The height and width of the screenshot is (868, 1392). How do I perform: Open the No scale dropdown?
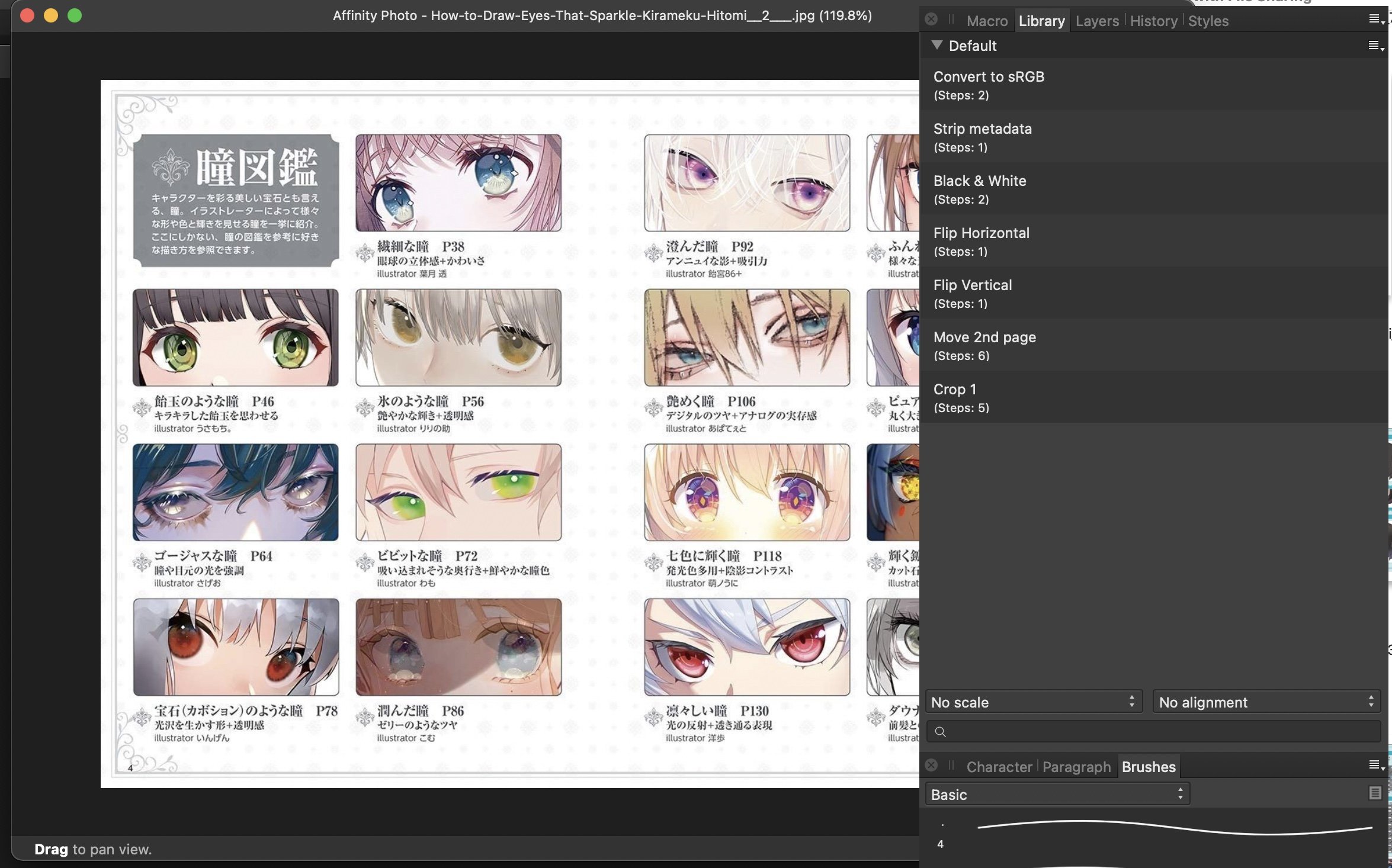[1029, 702]
